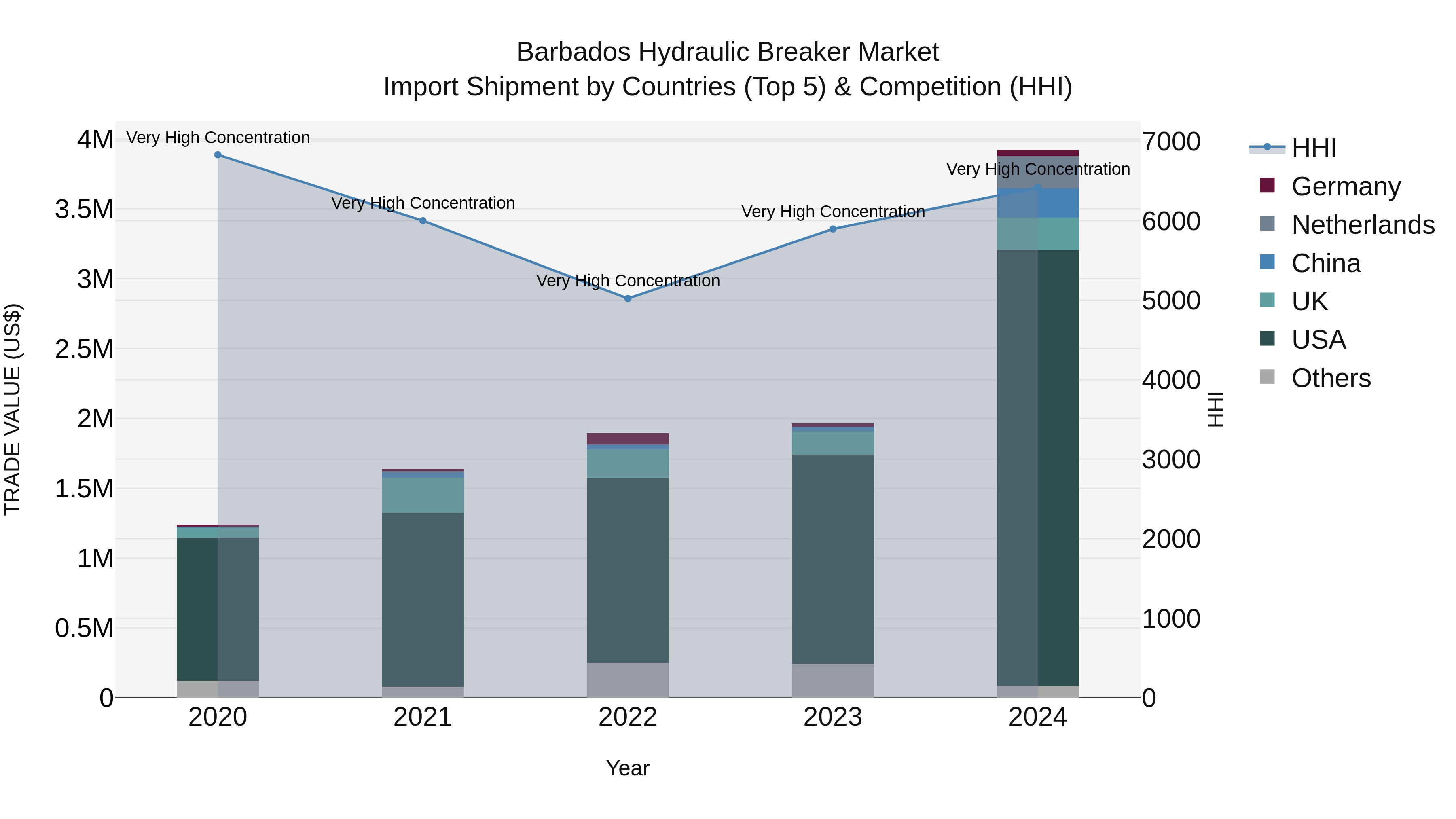
Task: Click the Others segment of 2022 bar
Action: point(628,681)
